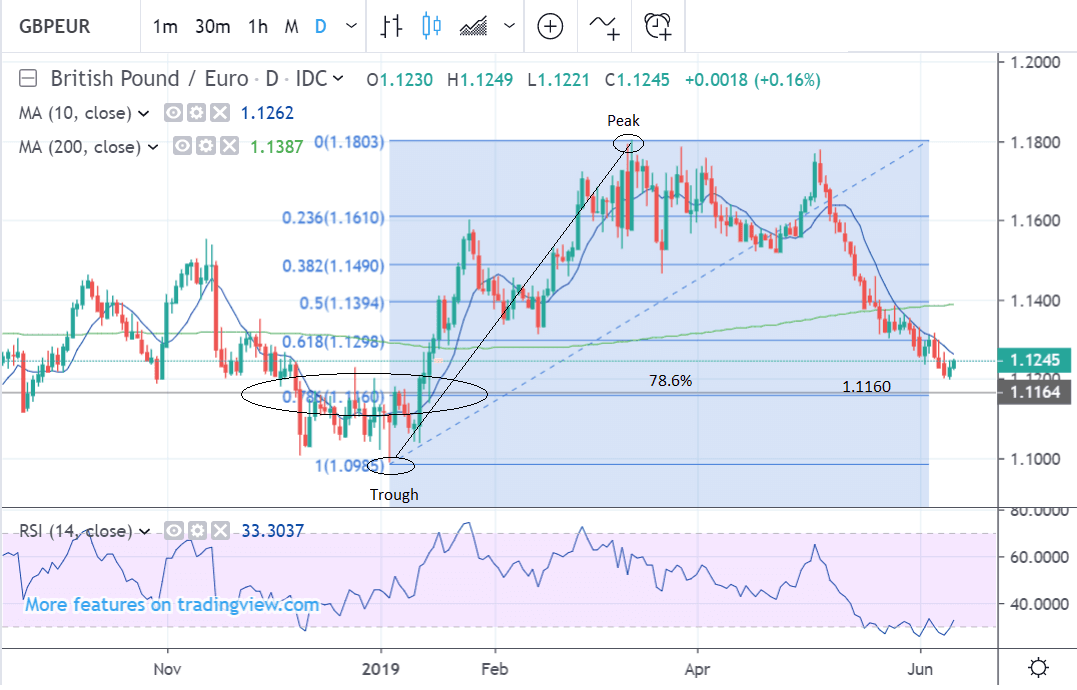Select the 1h timeframe
The width and height of the screenshot is (1077, 690).
pyautogui.click(x=258, y=27)
